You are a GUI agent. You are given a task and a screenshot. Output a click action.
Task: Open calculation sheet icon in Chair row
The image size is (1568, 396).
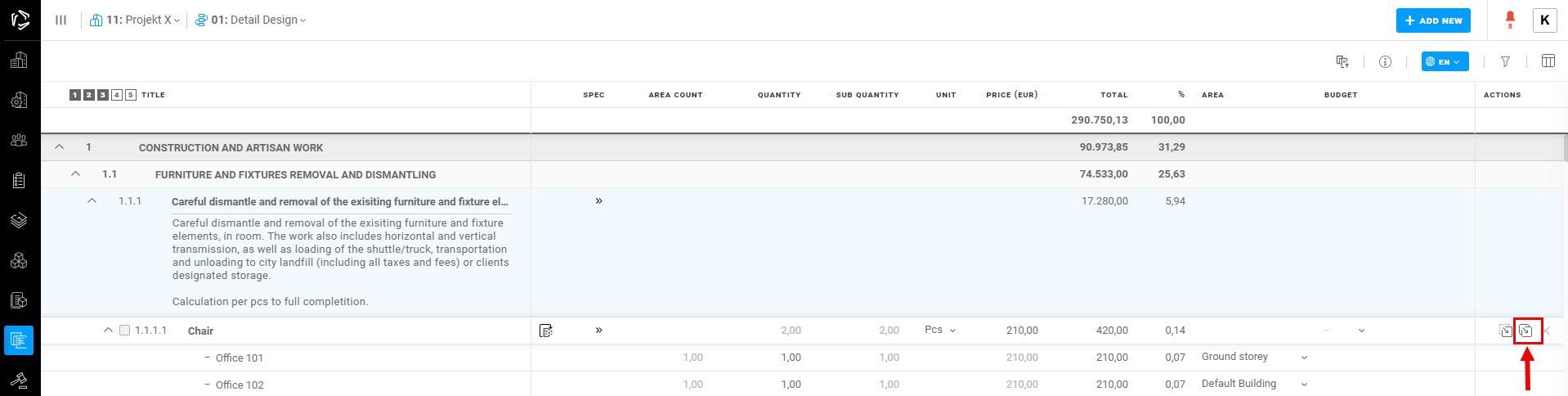tap(546, 331)
